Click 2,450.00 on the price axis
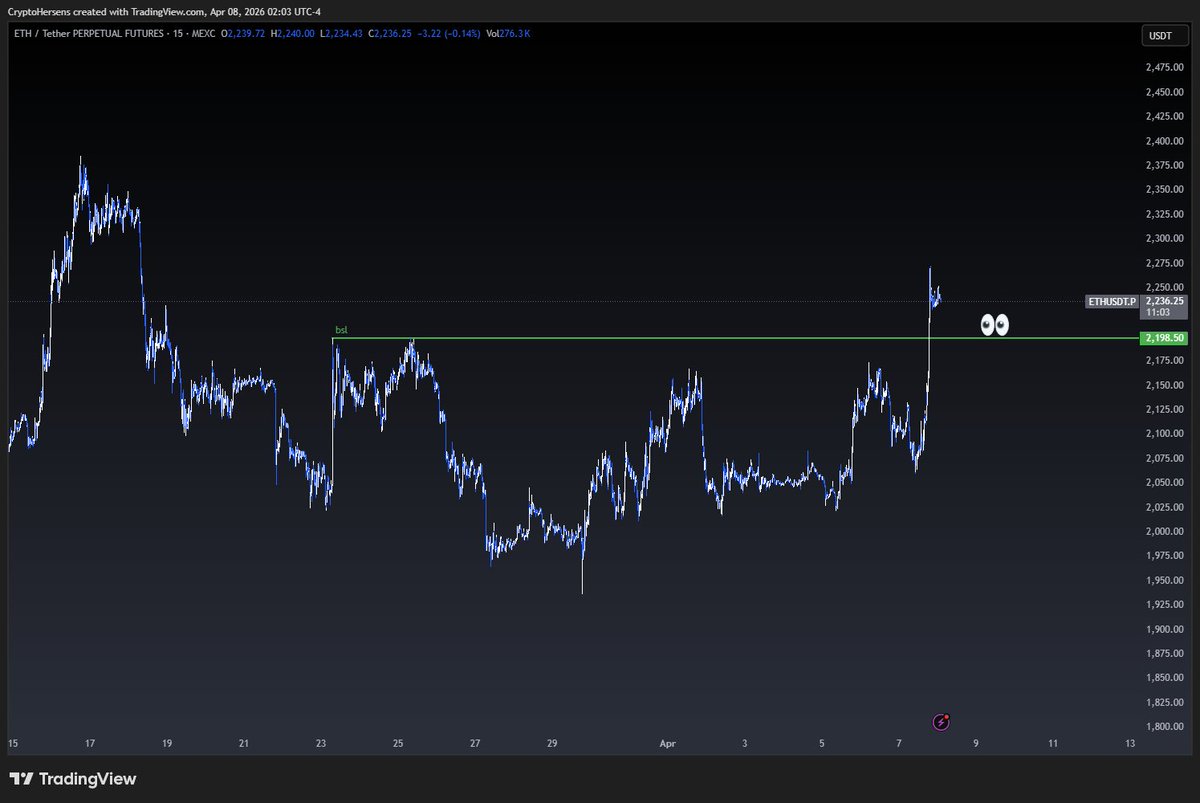The width and height of the screenshot is (1200, 803). pyautogui.click(x=1164, y=92)
